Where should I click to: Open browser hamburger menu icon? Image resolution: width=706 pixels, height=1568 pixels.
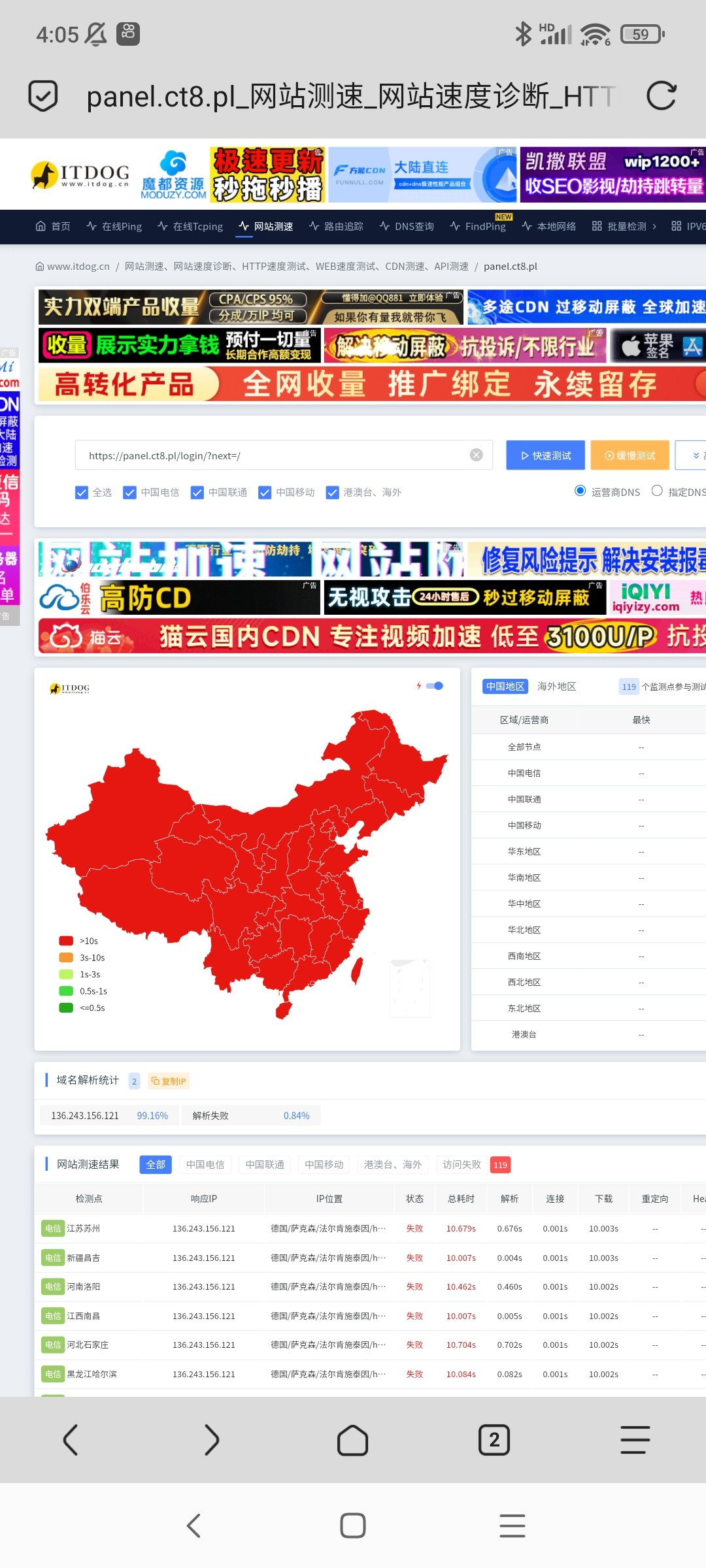point(635,1440)
